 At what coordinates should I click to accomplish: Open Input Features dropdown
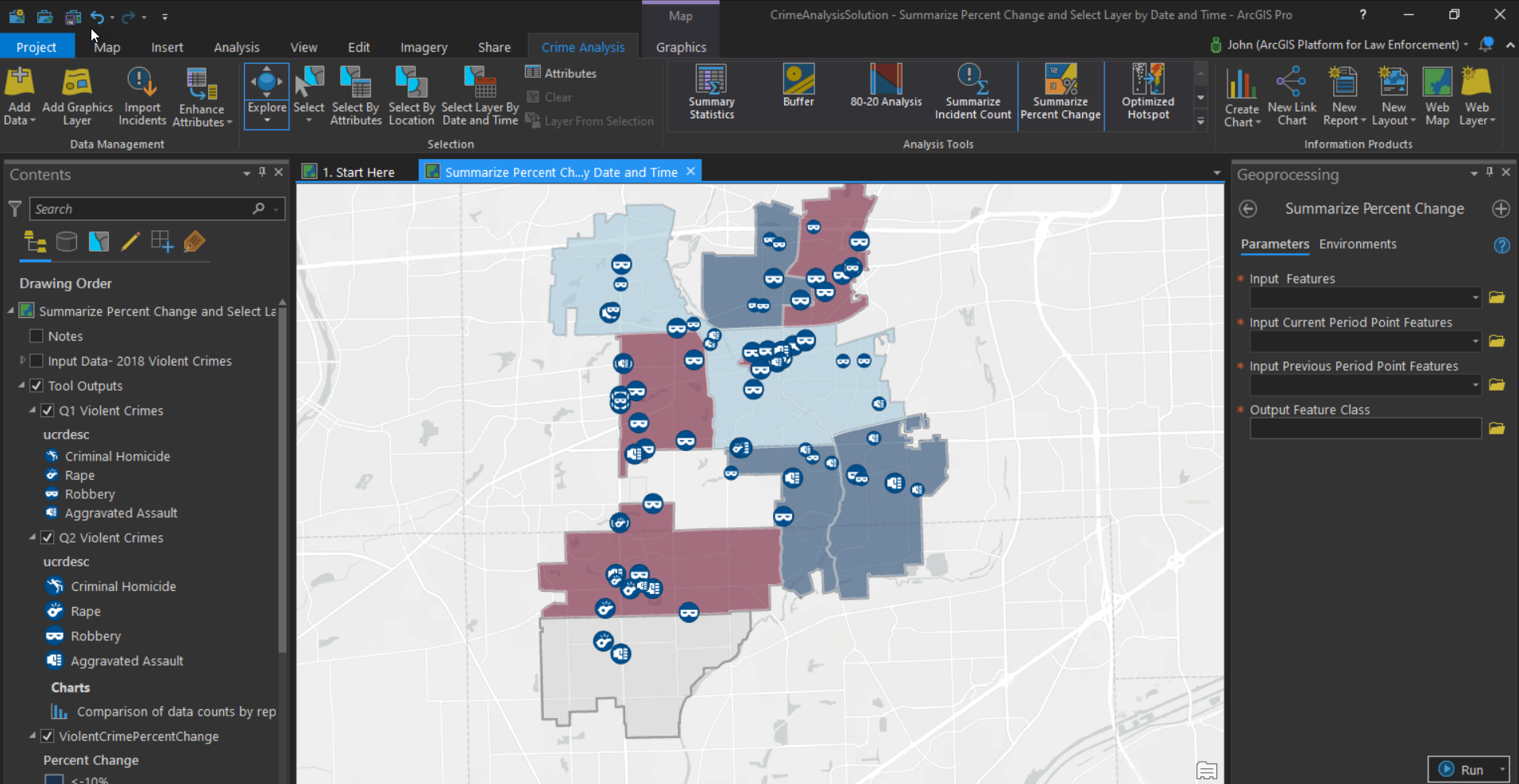(1475, 298)
